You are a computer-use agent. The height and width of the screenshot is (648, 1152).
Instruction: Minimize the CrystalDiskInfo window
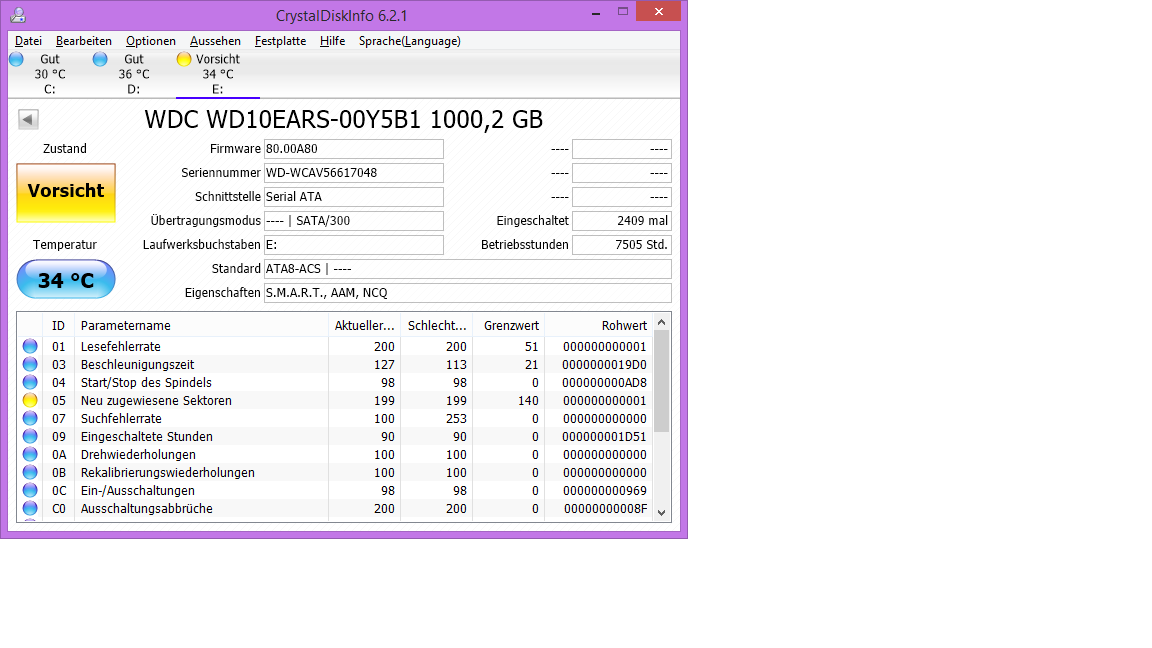click(596, 12)
